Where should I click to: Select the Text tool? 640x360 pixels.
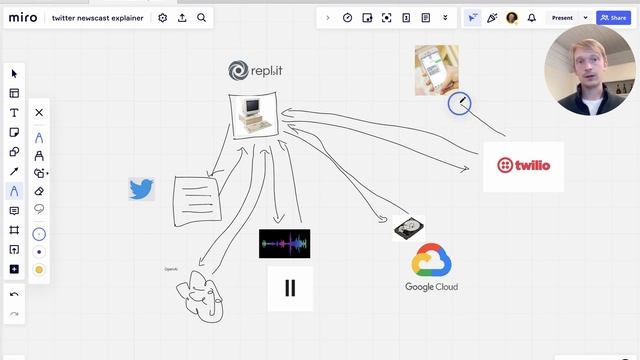pos(14,113)
